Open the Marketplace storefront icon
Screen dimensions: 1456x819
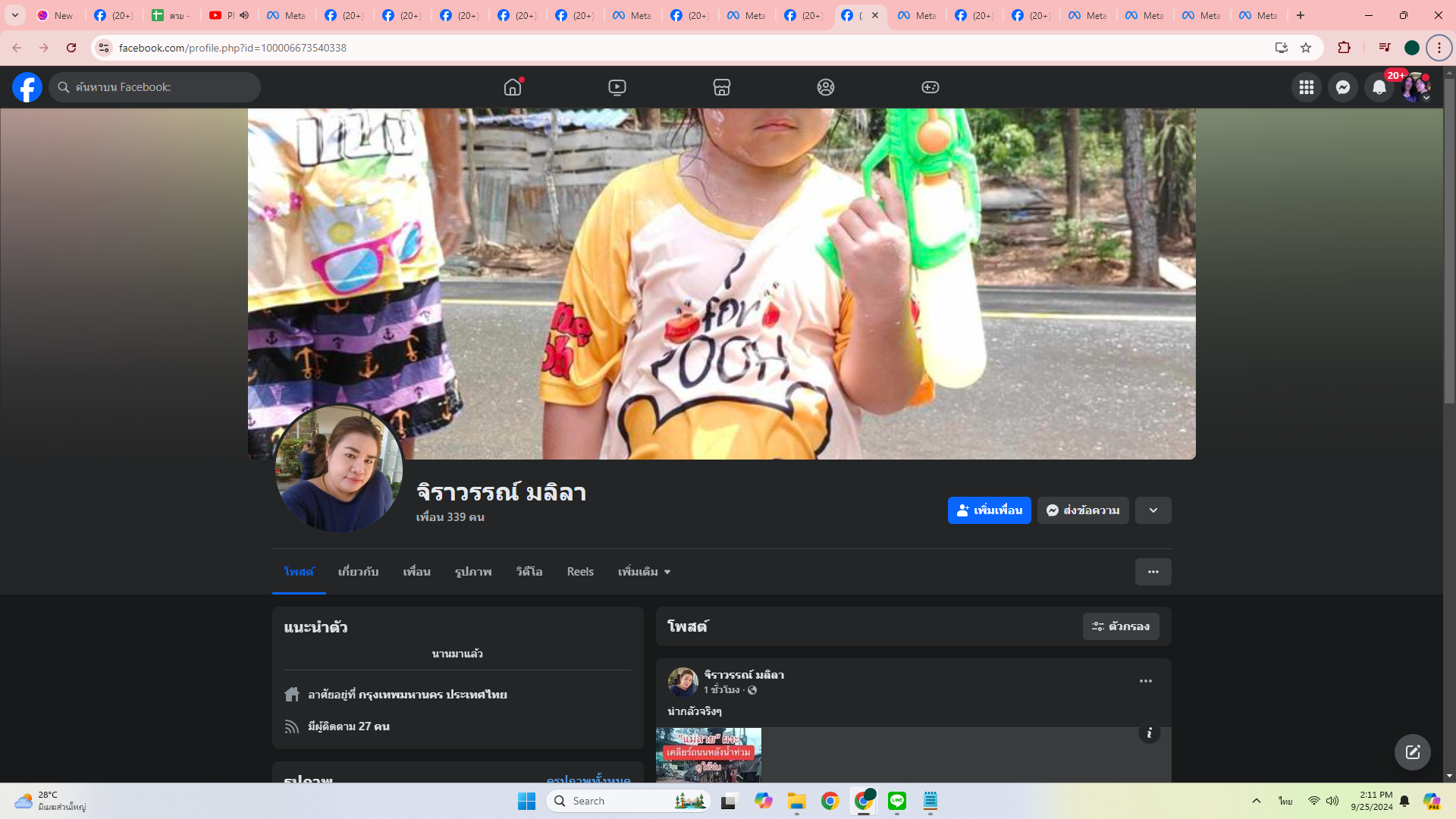coord(721,87)
